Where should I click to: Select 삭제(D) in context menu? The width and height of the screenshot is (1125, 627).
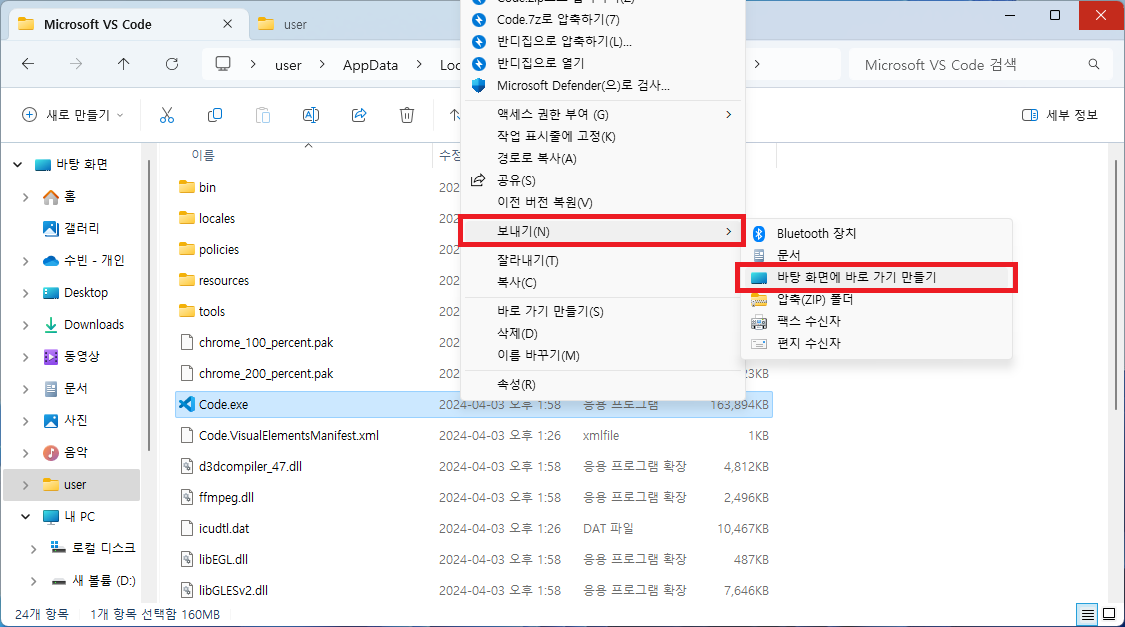pos(602,334)
